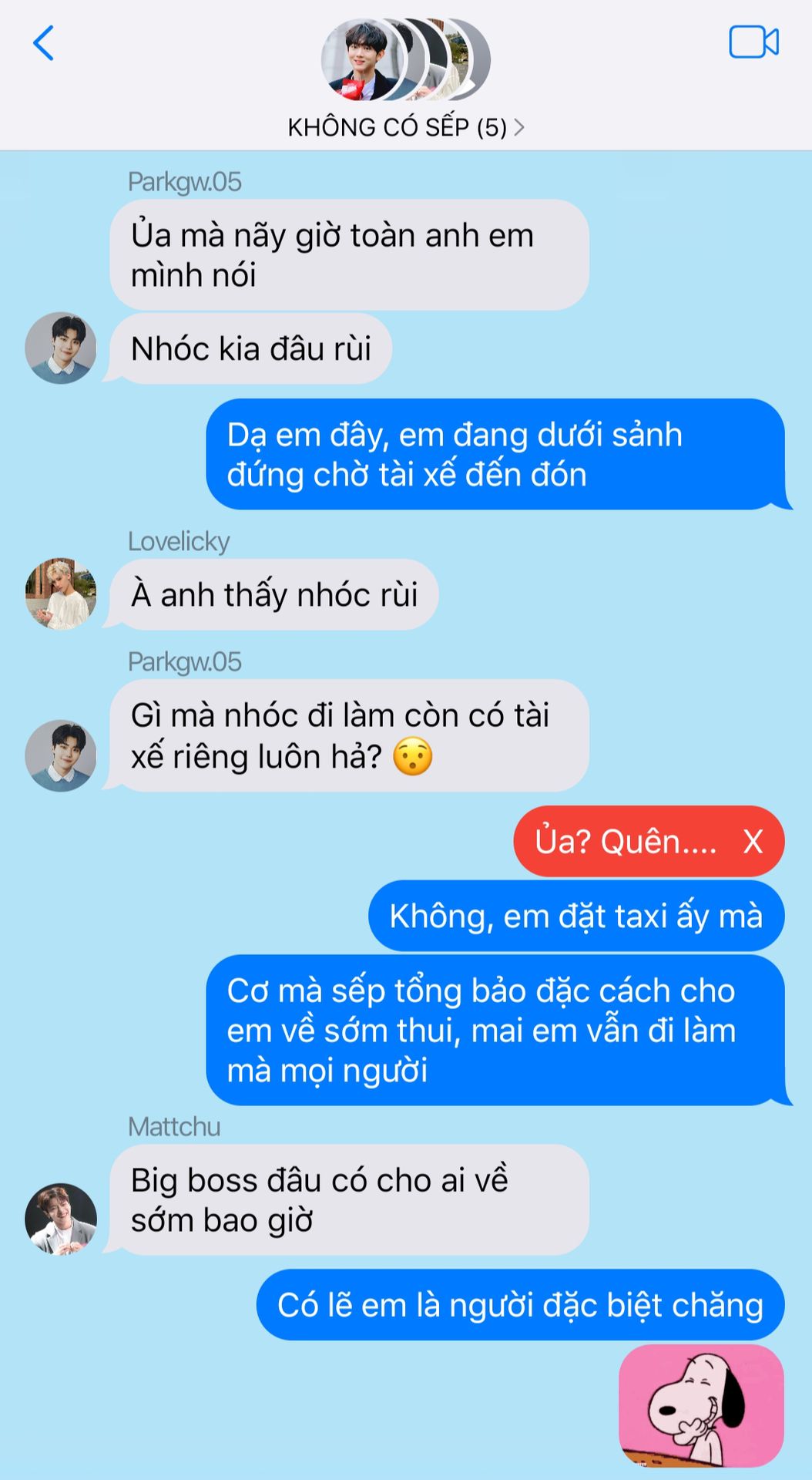This screenshot has height=1480, width=812.
Task: Expand group details chevron beside KHÔNG CÓ SẾP
Action: click(519, 127)
